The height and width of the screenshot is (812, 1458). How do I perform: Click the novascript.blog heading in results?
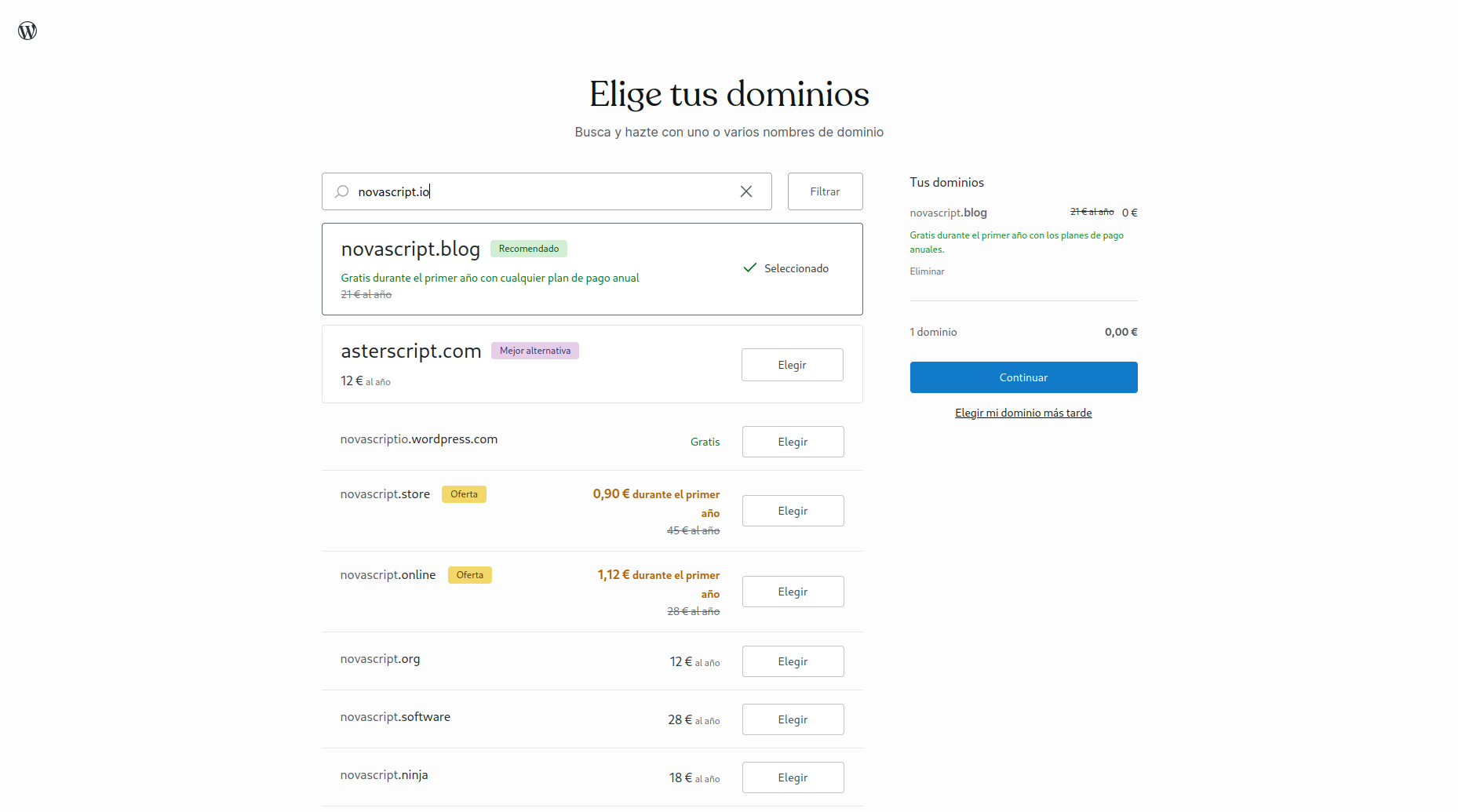410,249
